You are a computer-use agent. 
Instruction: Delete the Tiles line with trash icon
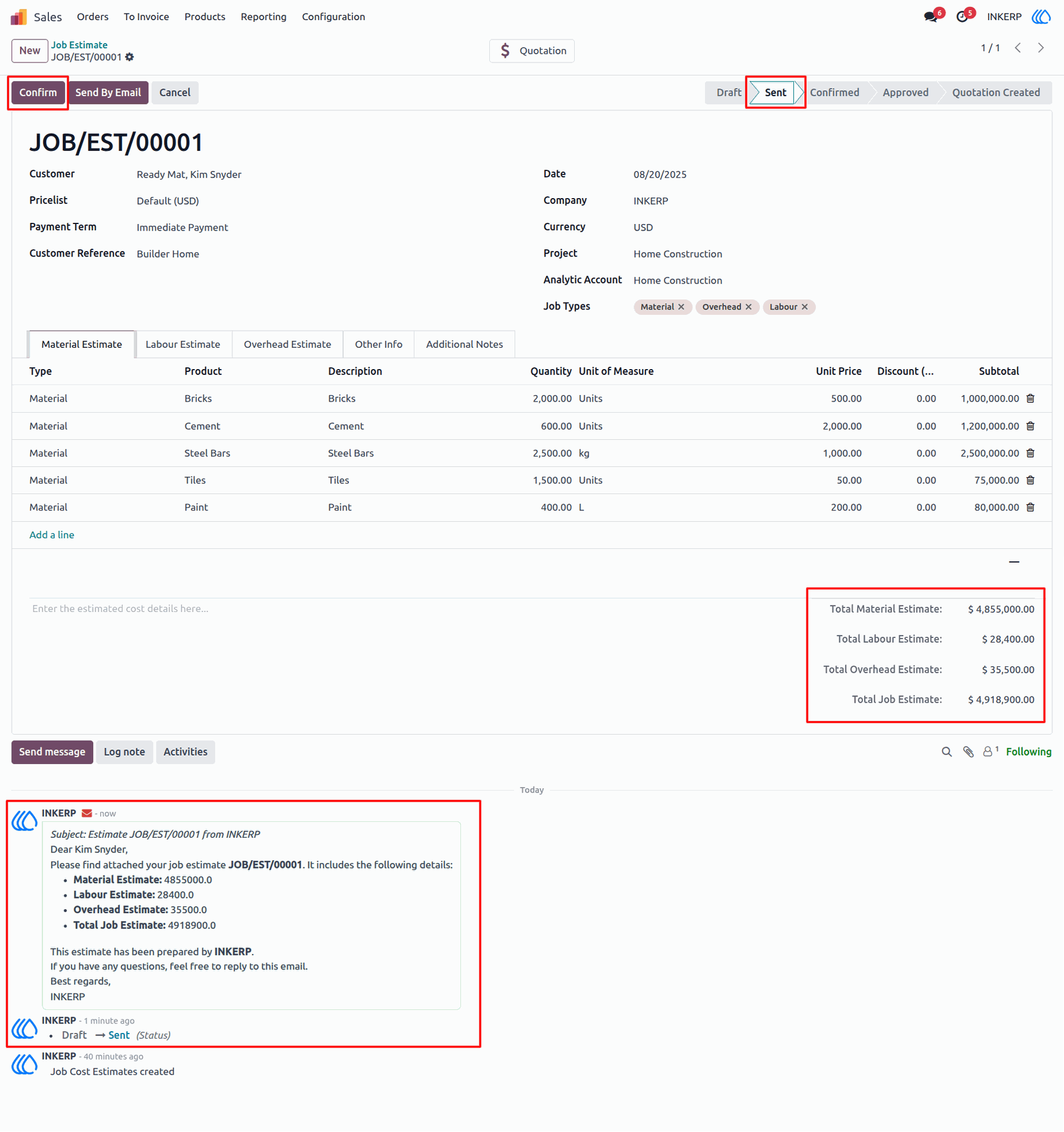[1030, 480]
